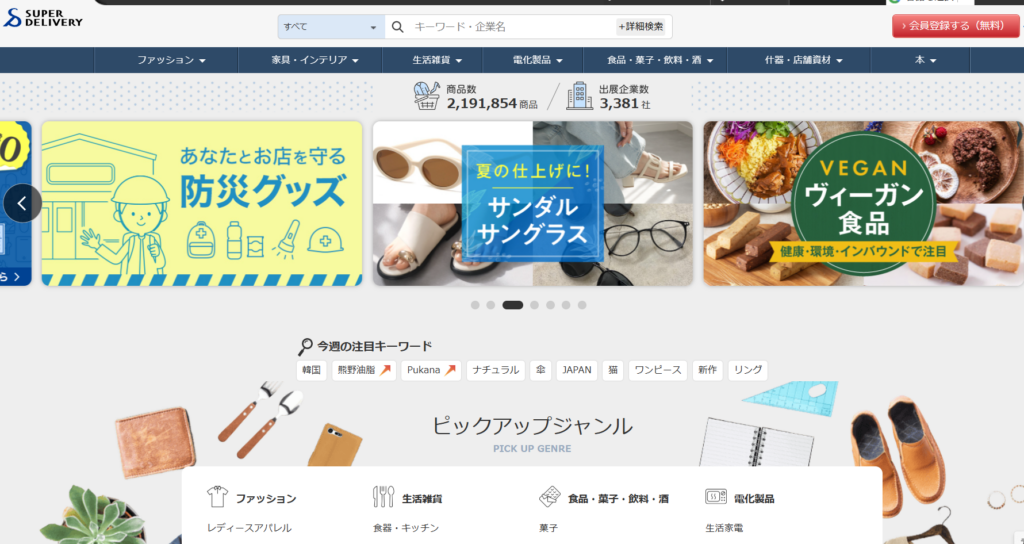Open the レディースアパレル link
The width and height of the screenshot is (1024, 544).
249,528
